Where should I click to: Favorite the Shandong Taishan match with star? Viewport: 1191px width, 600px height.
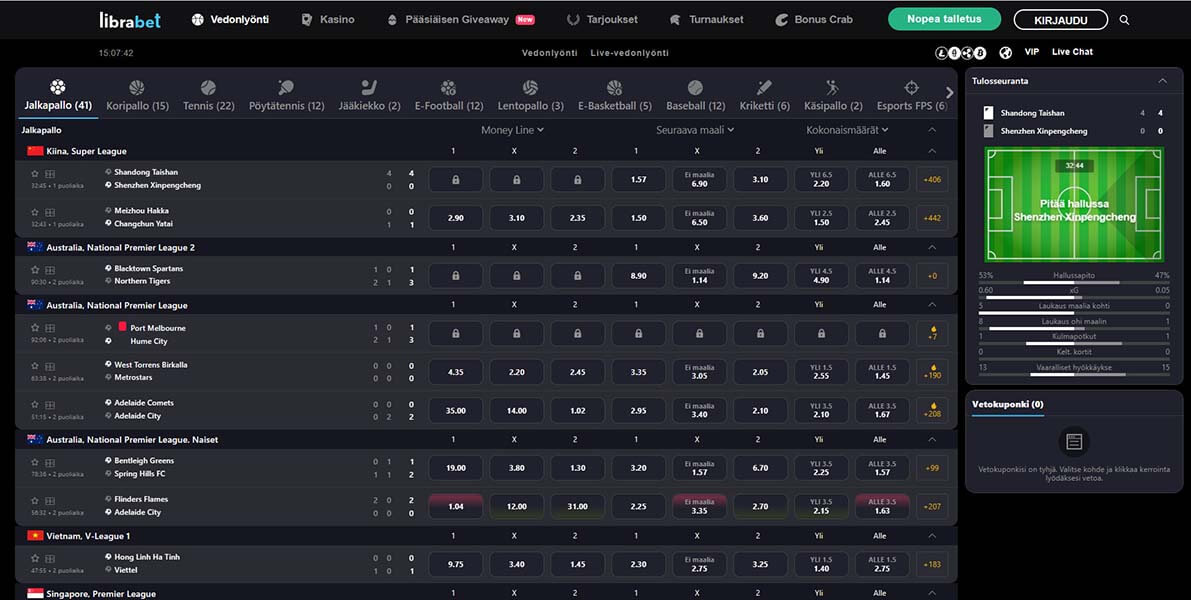click(35, 174)
